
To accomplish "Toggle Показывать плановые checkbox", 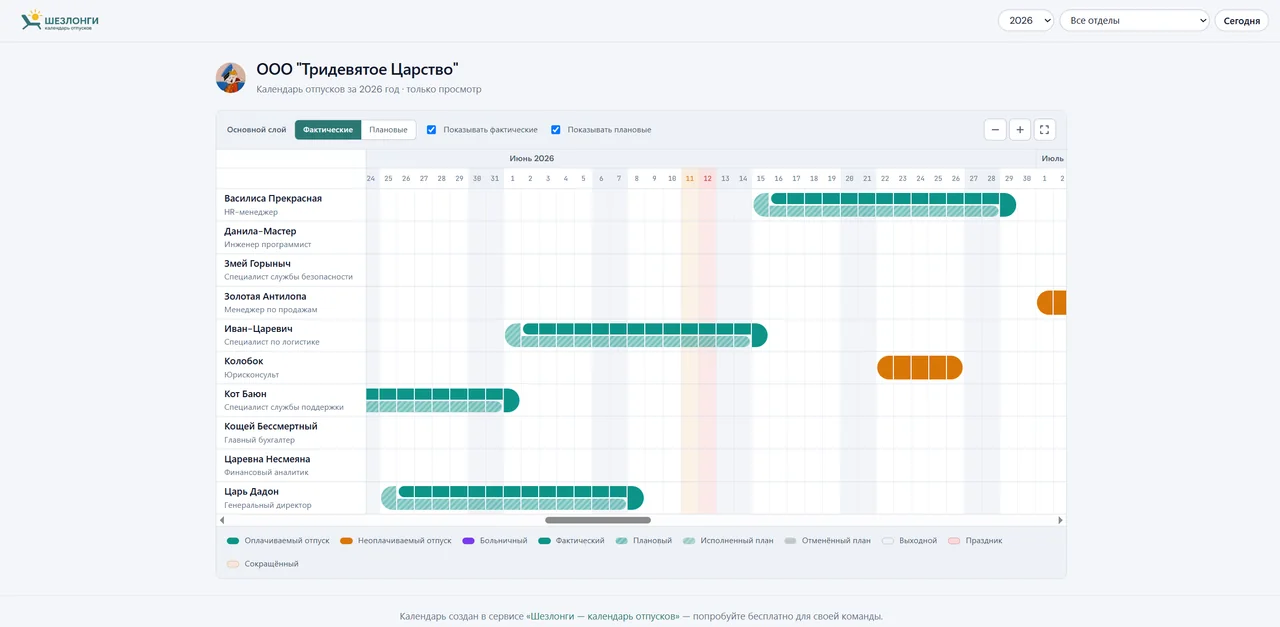I will click(x=556, y=130).
